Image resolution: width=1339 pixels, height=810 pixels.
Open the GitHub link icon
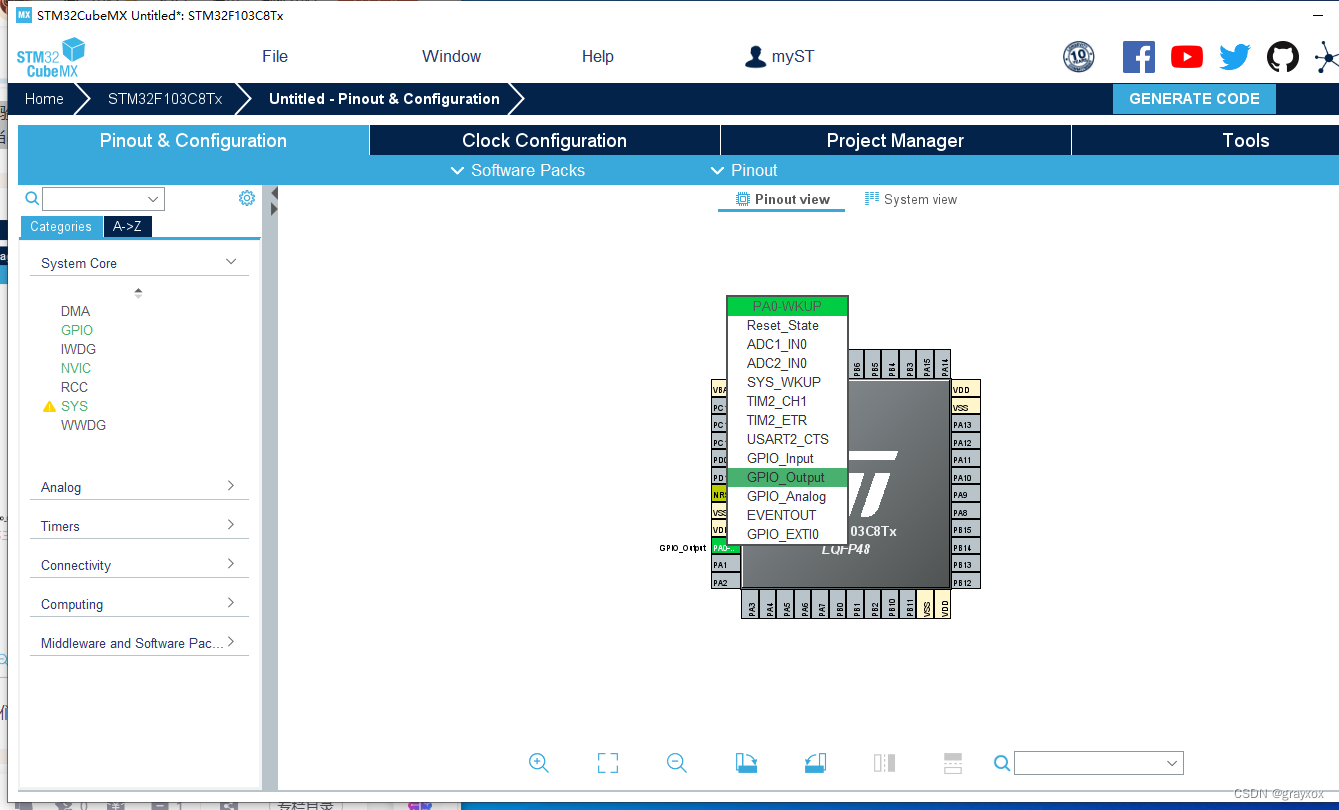click(x=1283, y=57)
